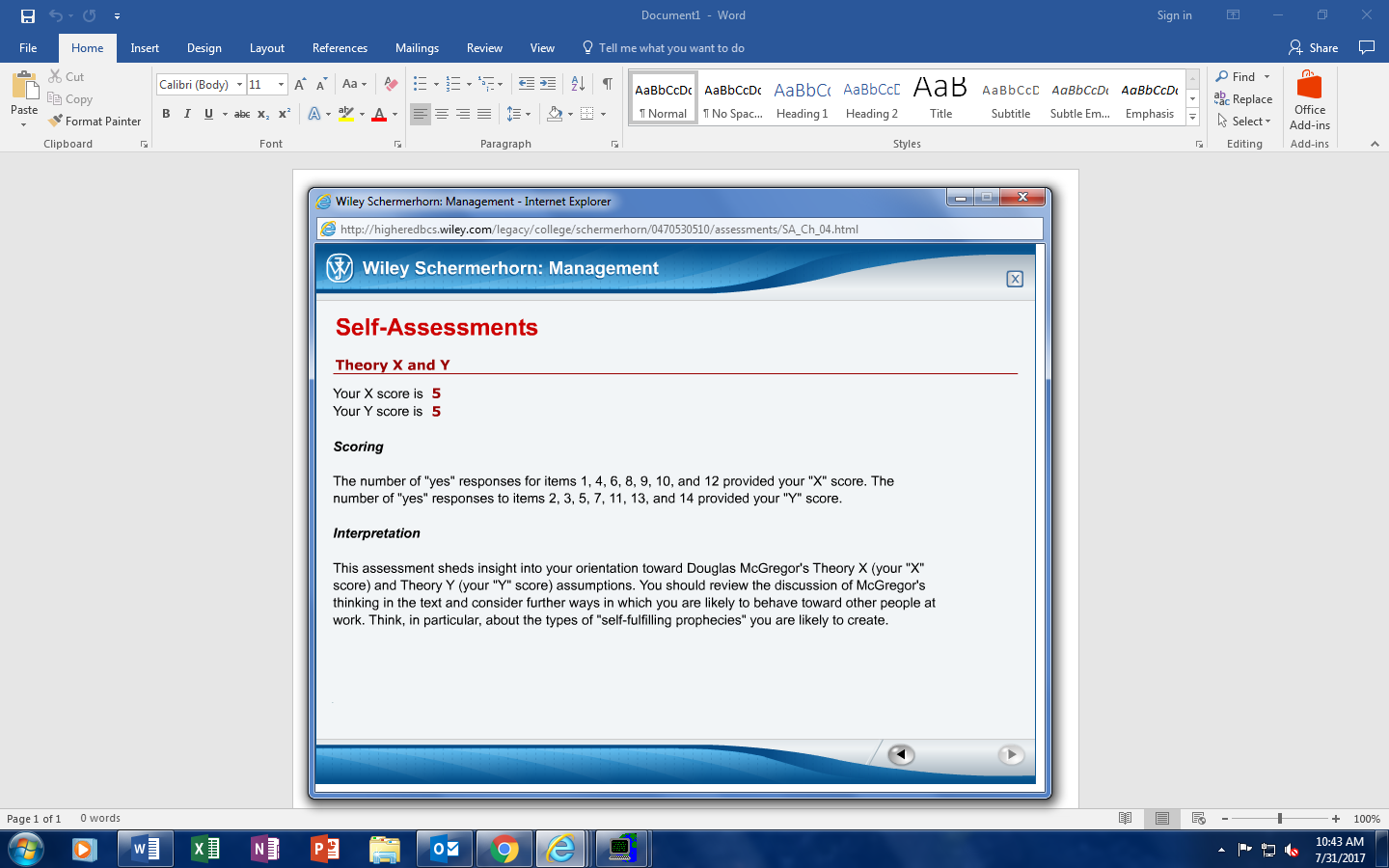This screenshot has height=868, width=1389.
Task: Toggle Bold formatting
Action: pos(166,114)
